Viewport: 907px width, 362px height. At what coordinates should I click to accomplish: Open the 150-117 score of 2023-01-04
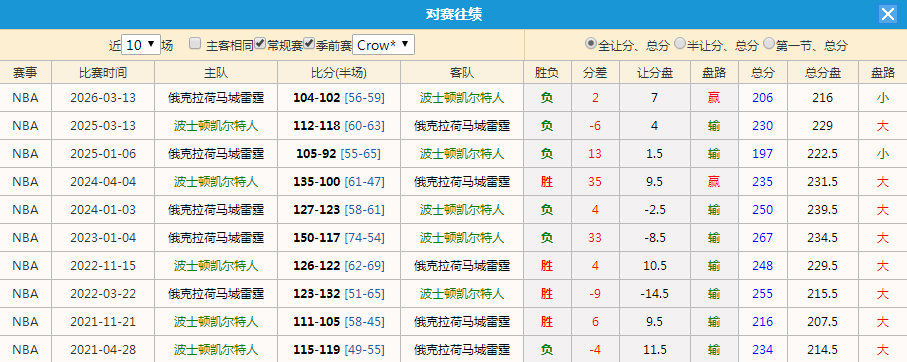coord(316,238)
